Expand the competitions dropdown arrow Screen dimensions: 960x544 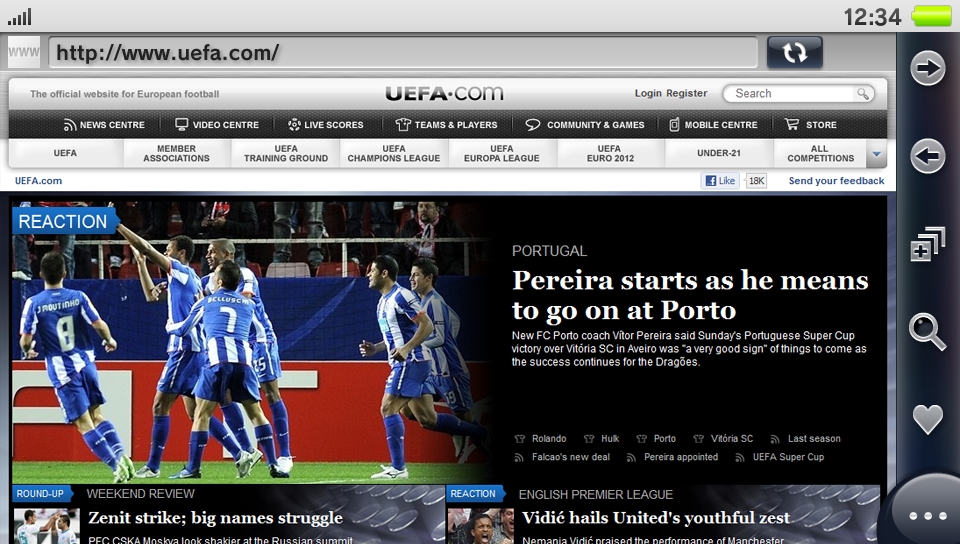(x=877, y=154)
